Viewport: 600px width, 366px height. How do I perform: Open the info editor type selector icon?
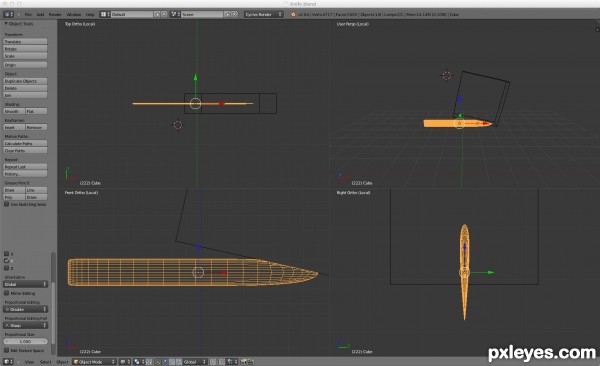(x=7, y=14)
